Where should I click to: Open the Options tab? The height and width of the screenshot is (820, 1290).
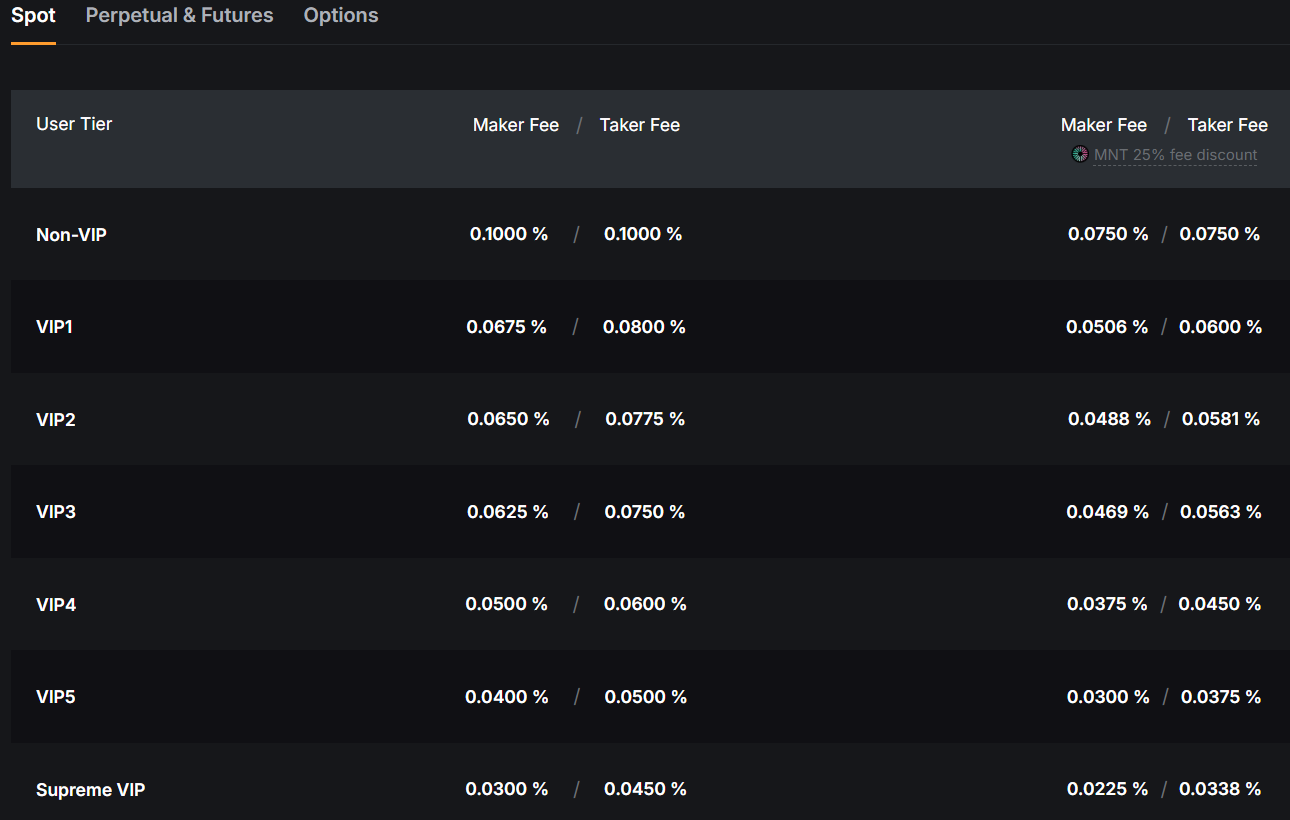coord(341,15)
